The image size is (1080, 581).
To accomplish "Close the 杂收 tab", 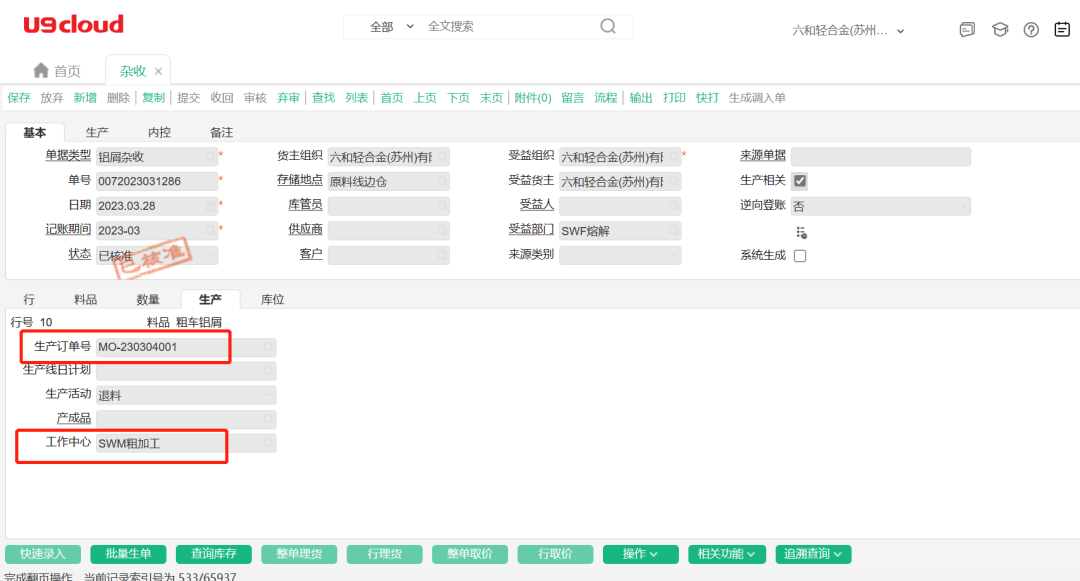I will [x=158, y=71].
